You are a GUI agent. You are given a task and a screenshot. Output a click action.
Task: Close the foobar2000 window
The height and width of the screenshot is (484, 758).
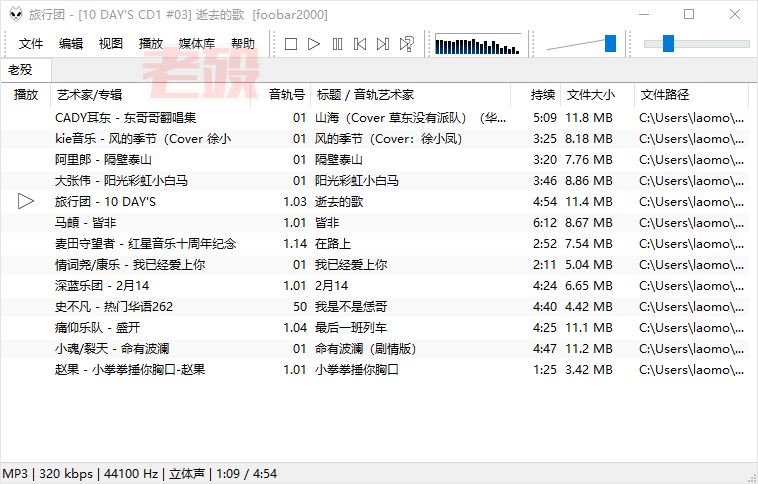[735, 14]
